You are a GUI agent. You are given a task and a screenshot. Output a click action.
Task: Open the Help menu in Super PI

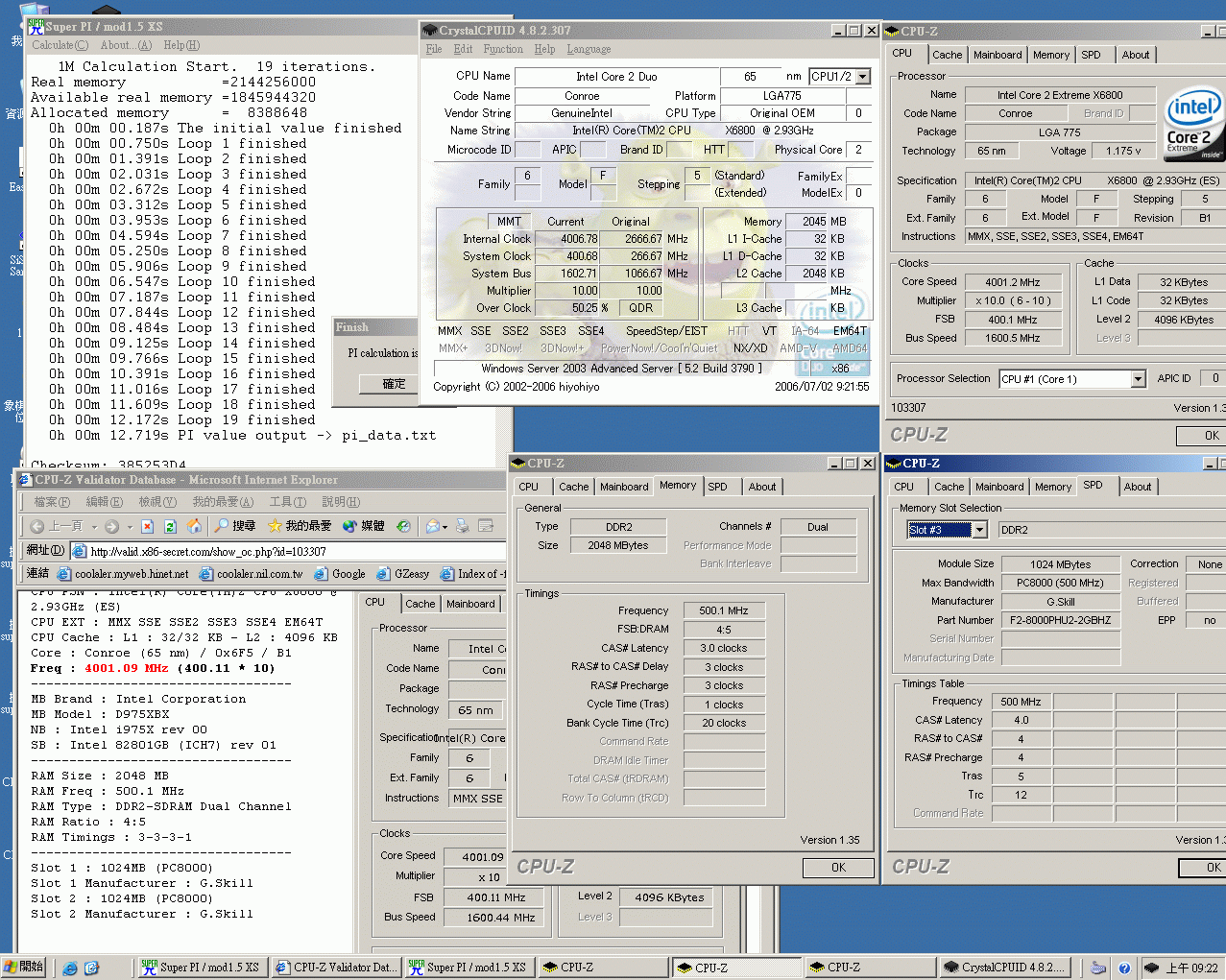(181, 45)
